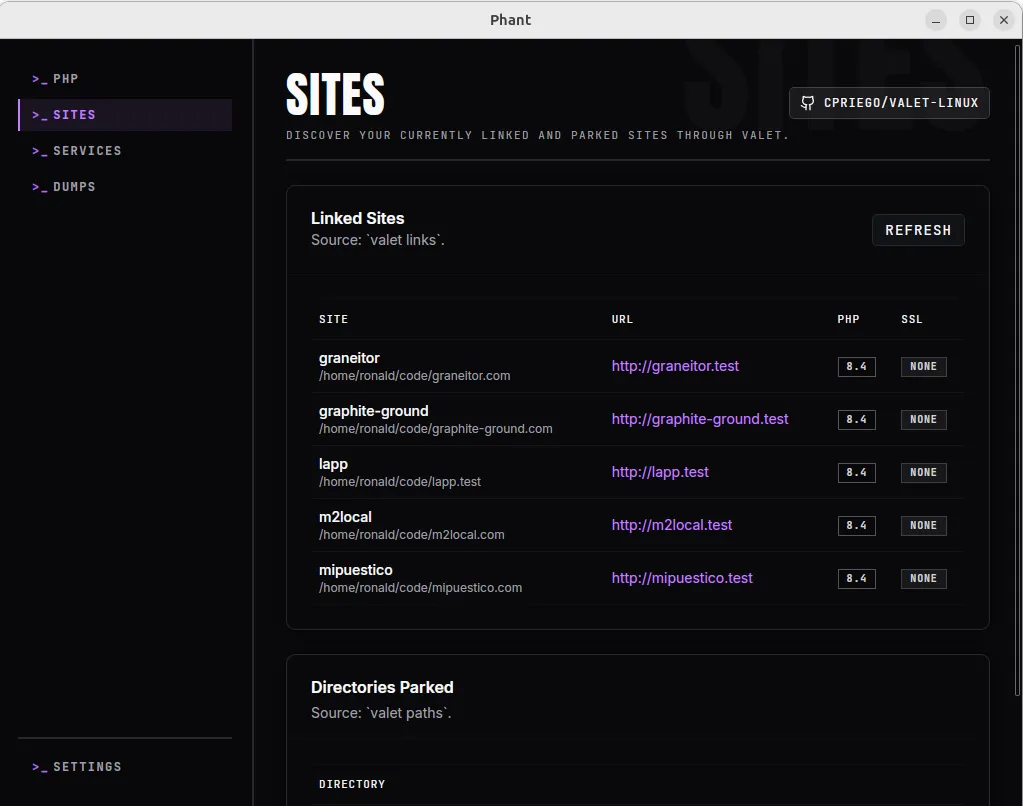The image size is (1023, 806).
Task: Go to Services in the sidebar
Action: coord(125,151)
